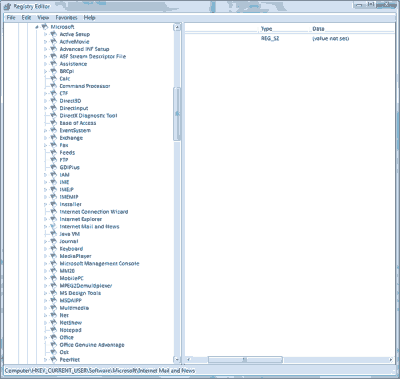
Task: Click values pane scroll right arrow
Action: point(391,360)
